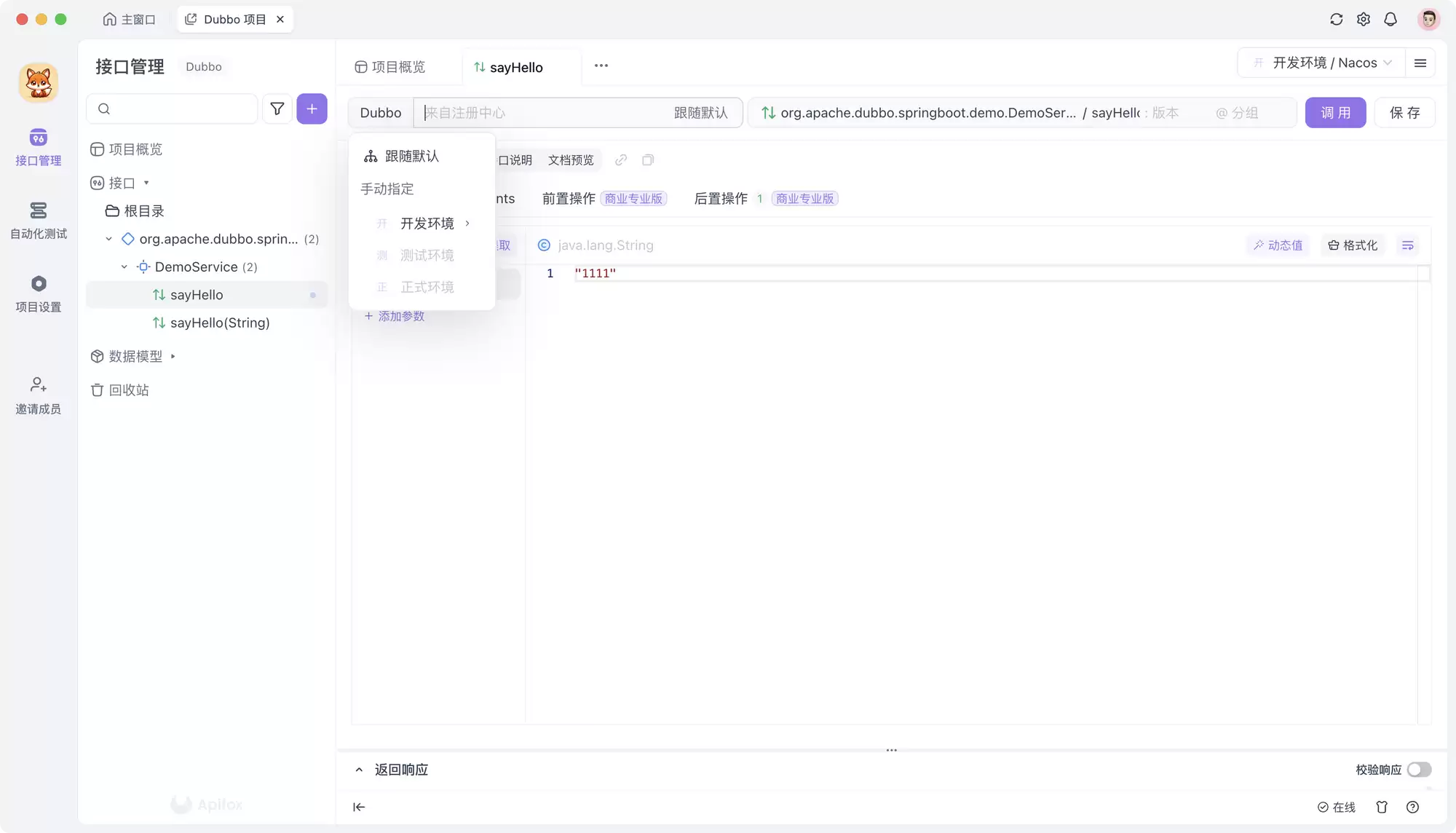Click the search magnifier icon

tap(104, 109)
